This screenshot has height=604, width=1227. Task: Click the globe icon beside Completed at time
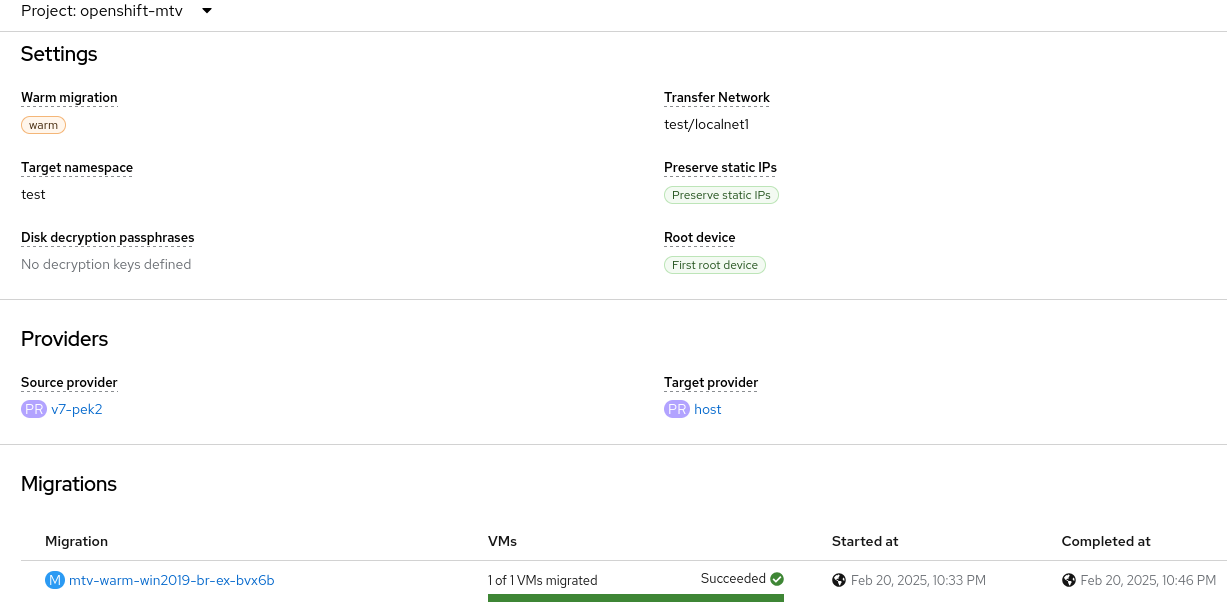pyautogui.click(x=1069, y=580)
